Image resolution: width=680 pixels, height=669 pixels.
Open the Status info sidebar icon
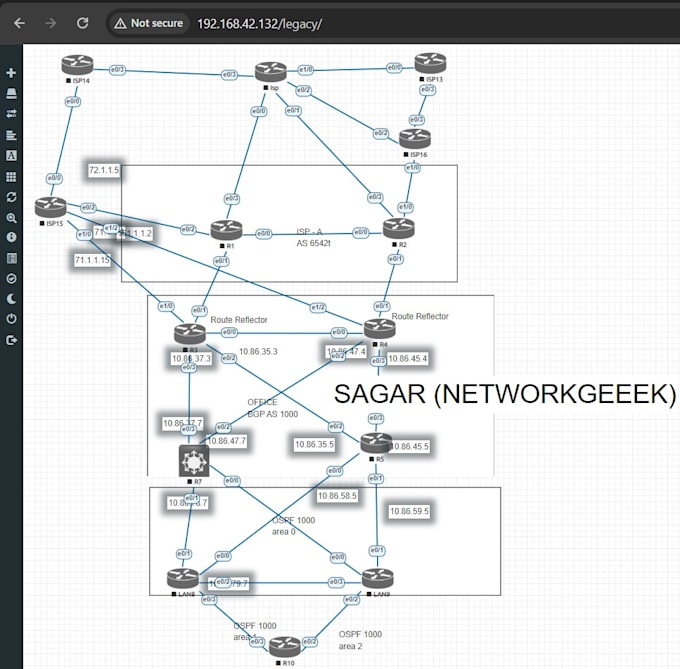click(x=11, y=237)
